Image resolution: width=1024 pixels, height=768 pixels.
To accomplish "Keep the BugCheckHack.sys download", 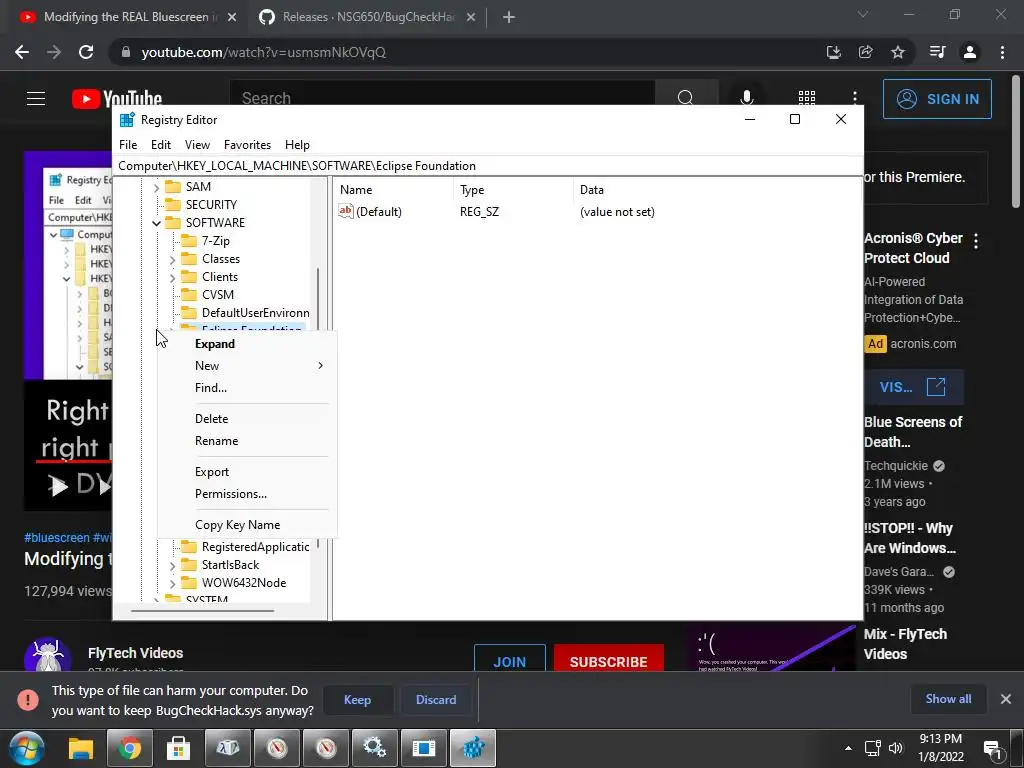I will (357, 699).
